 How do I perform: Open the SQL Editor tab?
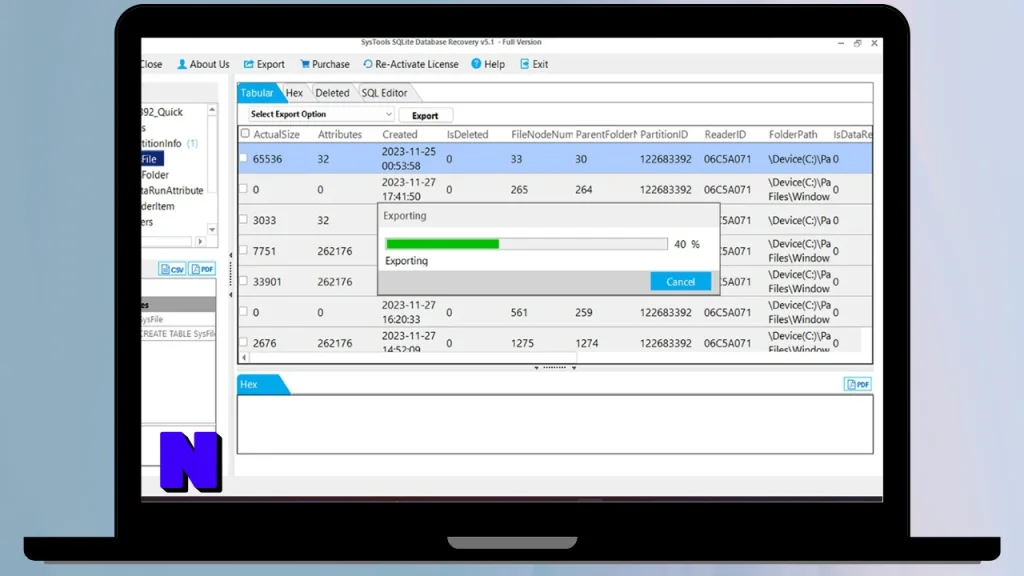click(384, 93)
